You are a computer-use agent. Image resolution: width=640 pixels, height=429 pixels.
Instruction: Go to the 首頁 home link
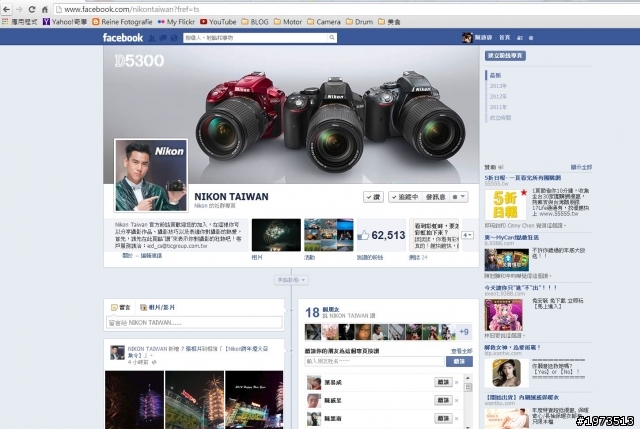click(504, 38)
